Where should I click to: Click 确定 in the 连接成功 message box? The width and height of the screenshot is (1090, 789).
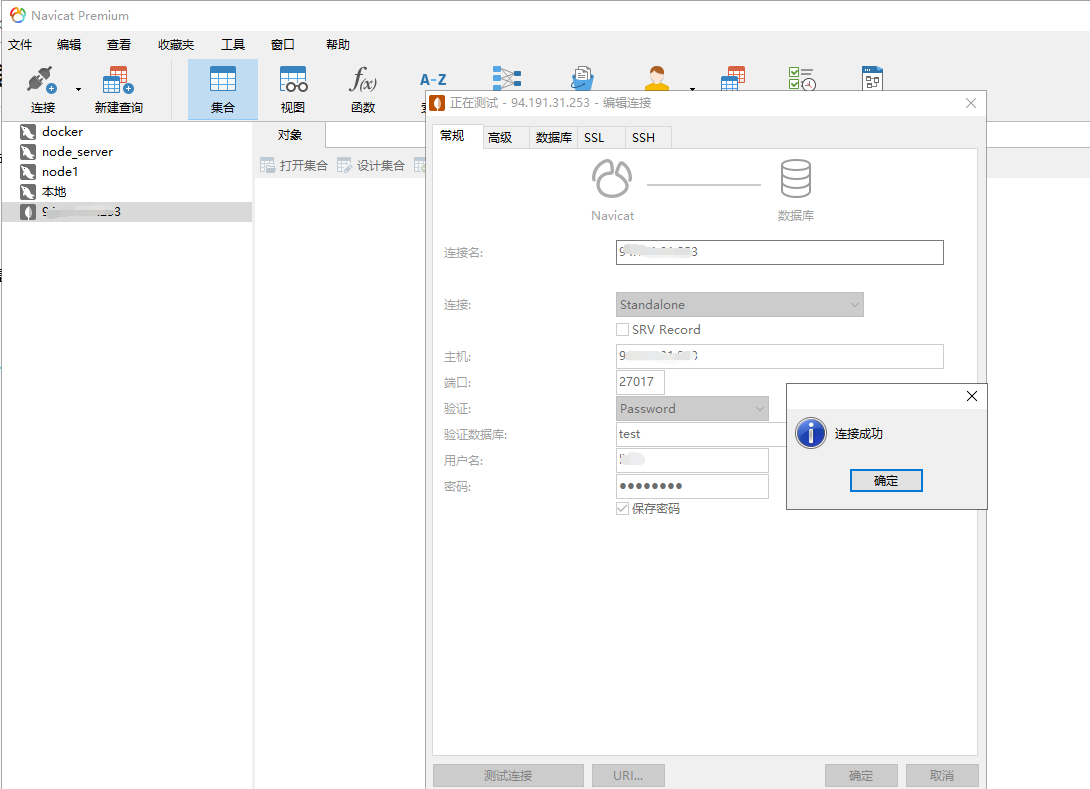click(886, 480)
